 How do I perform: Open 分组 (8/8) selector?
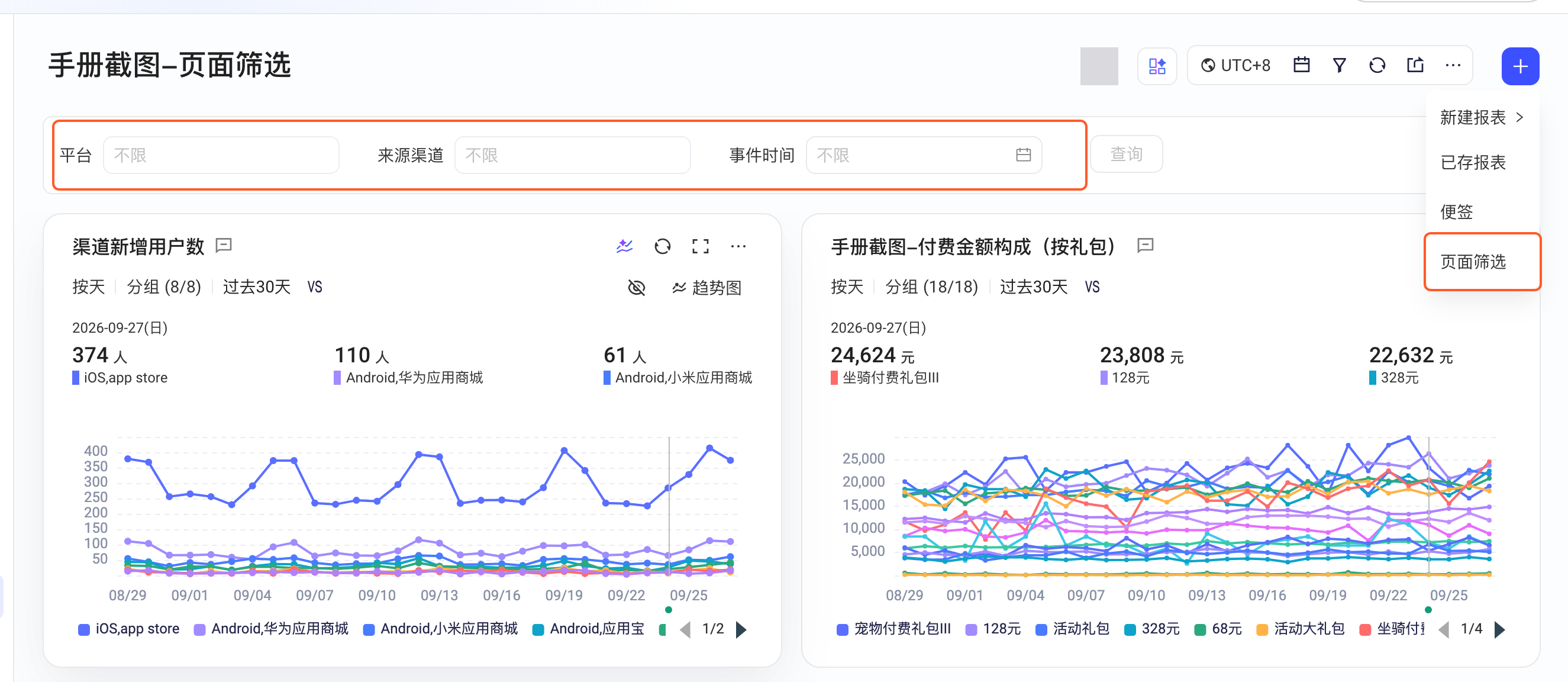point(164,286)
